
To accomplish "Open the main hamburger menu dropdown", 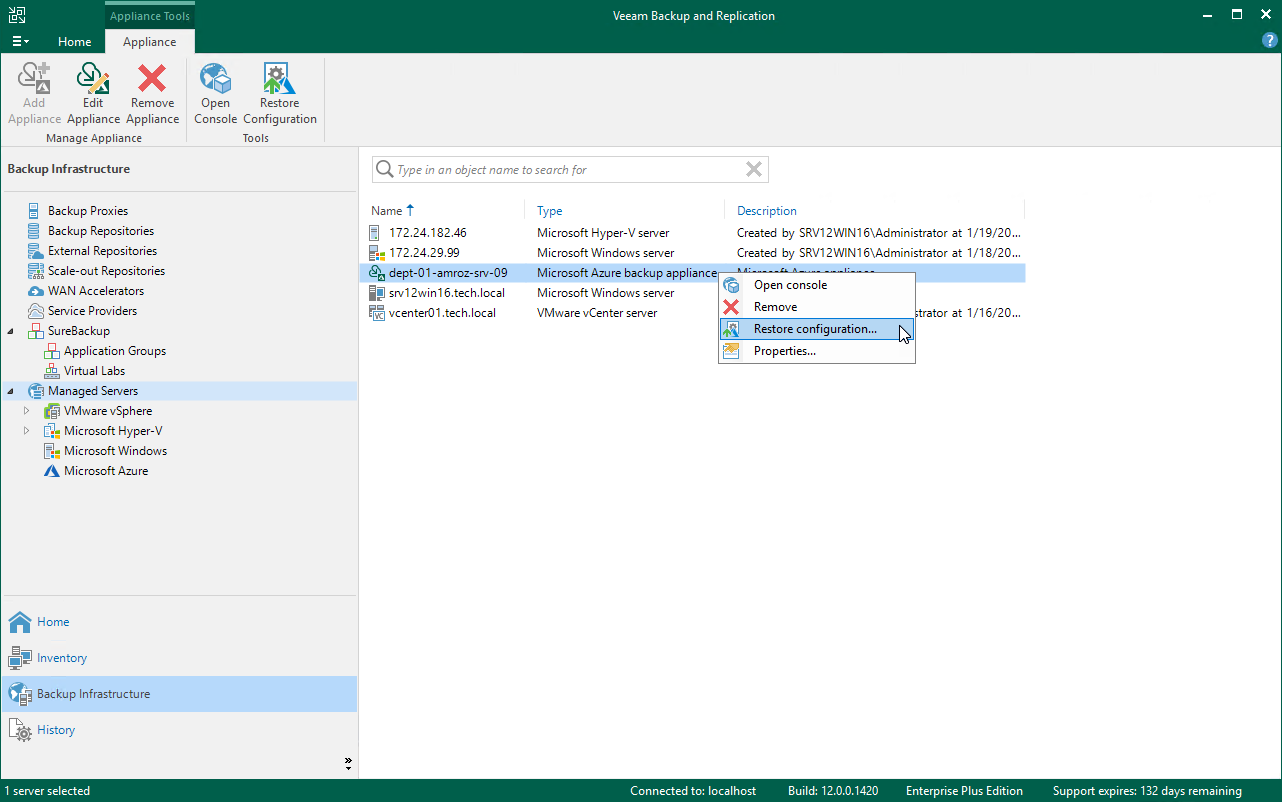I will pyautogui.click(x=20, y=42).
